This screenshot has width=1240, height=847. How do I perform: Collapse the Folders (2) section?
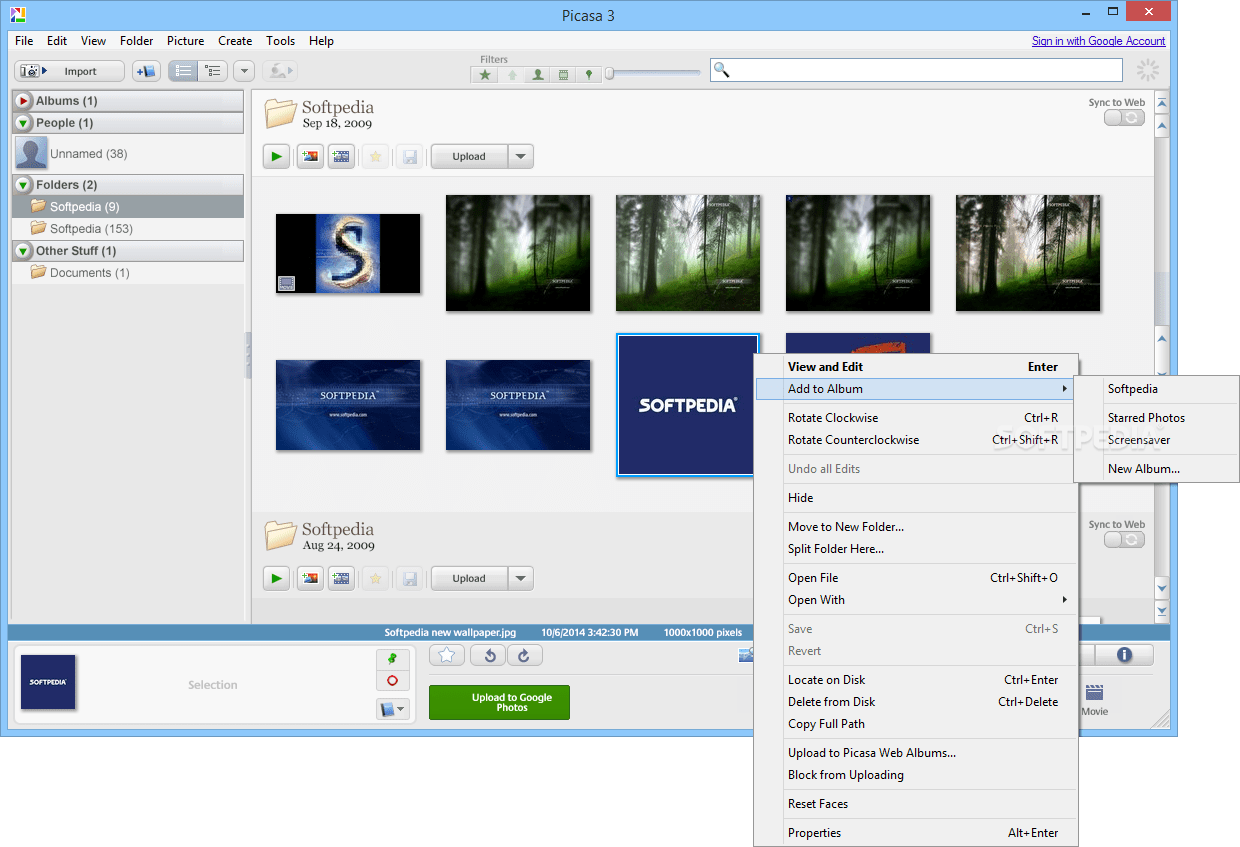click(22, 184)
